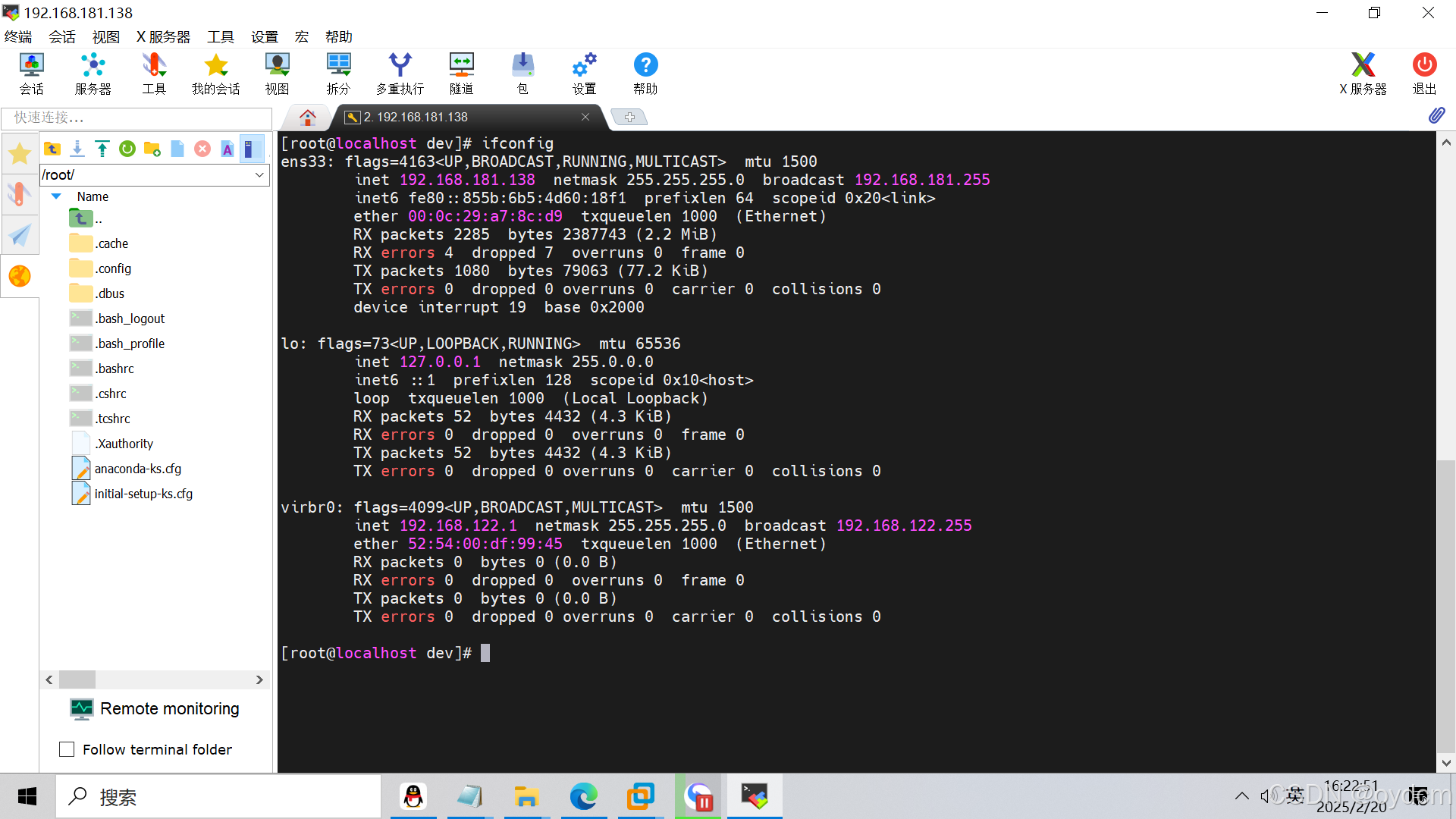The image size is (1456, 819).
Task: Open a new tab with plus button
Action: coord(629,117)
